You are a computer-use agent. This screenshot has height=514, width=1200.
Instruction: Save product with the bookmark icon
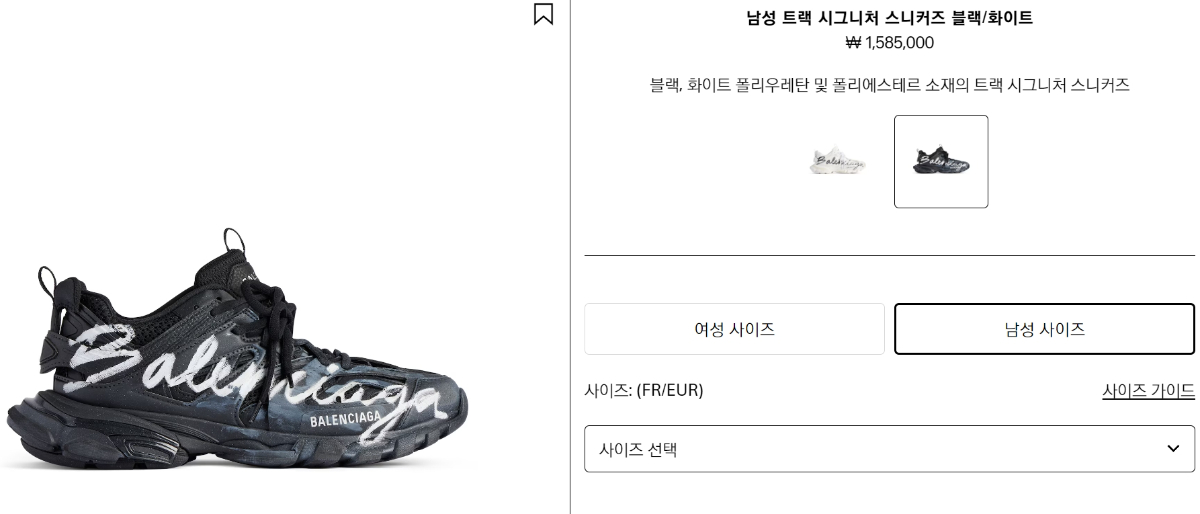pos(543,14)
